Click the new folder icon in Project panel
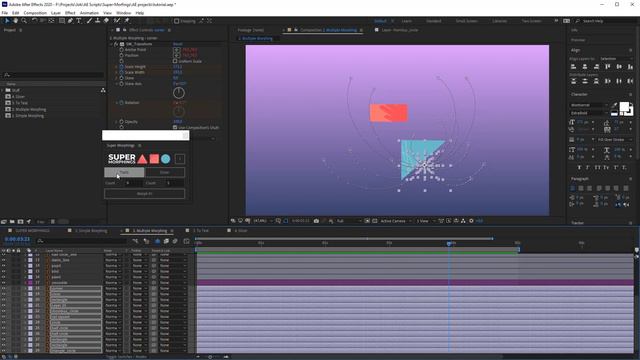 click(12, 222)
